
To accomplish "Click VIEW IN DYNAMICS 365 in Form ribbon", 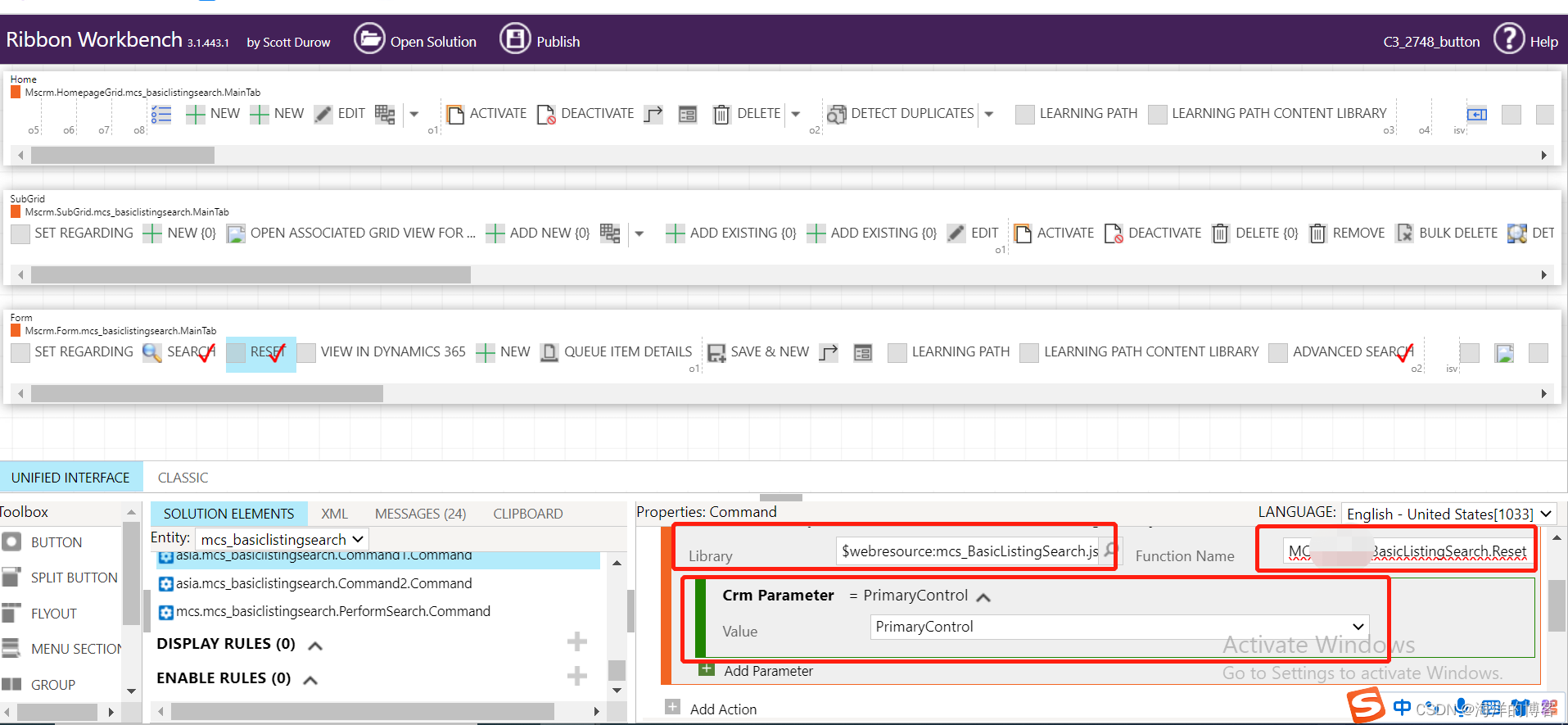I will (382, 352).
